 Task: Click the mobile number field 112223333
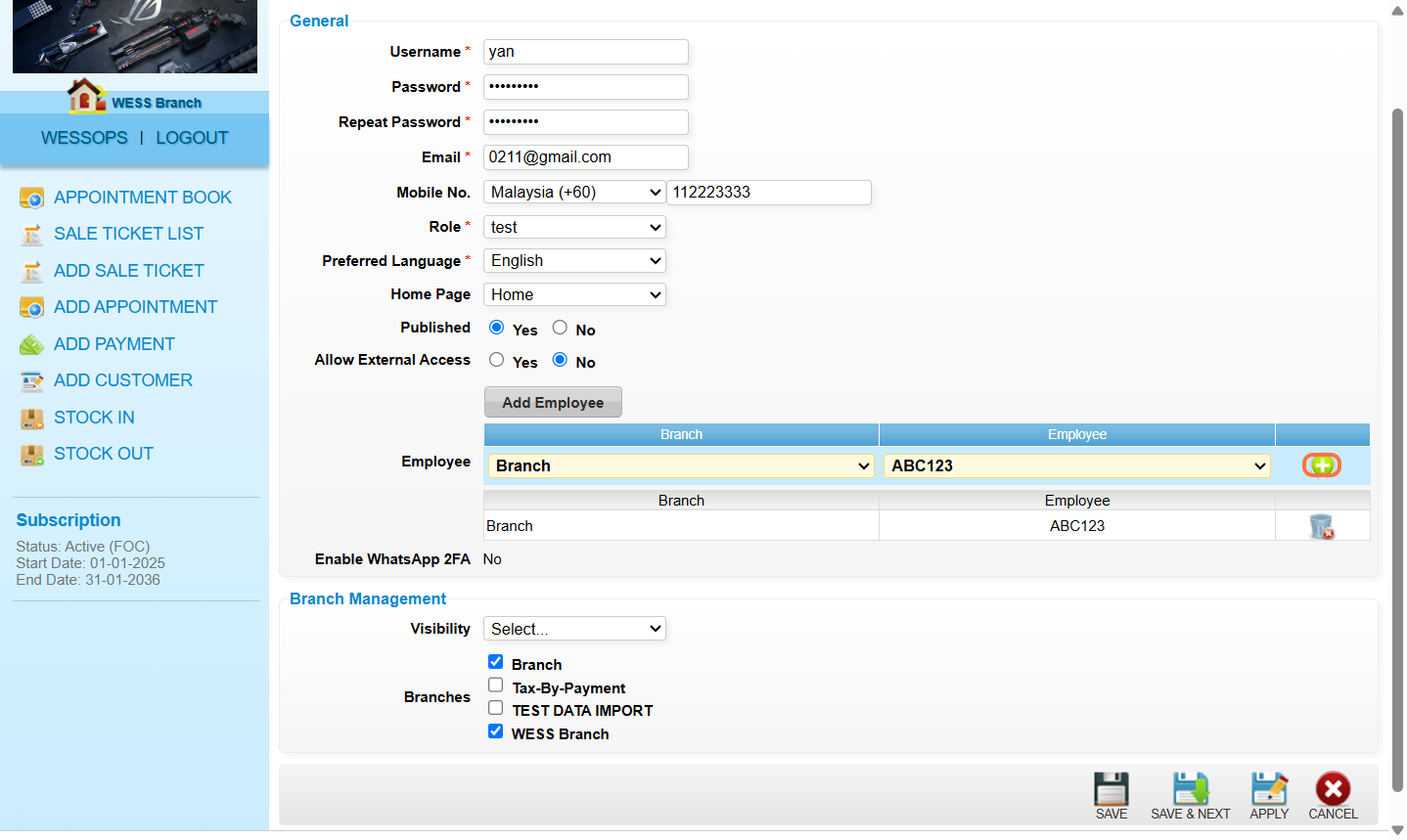point(769,193)
